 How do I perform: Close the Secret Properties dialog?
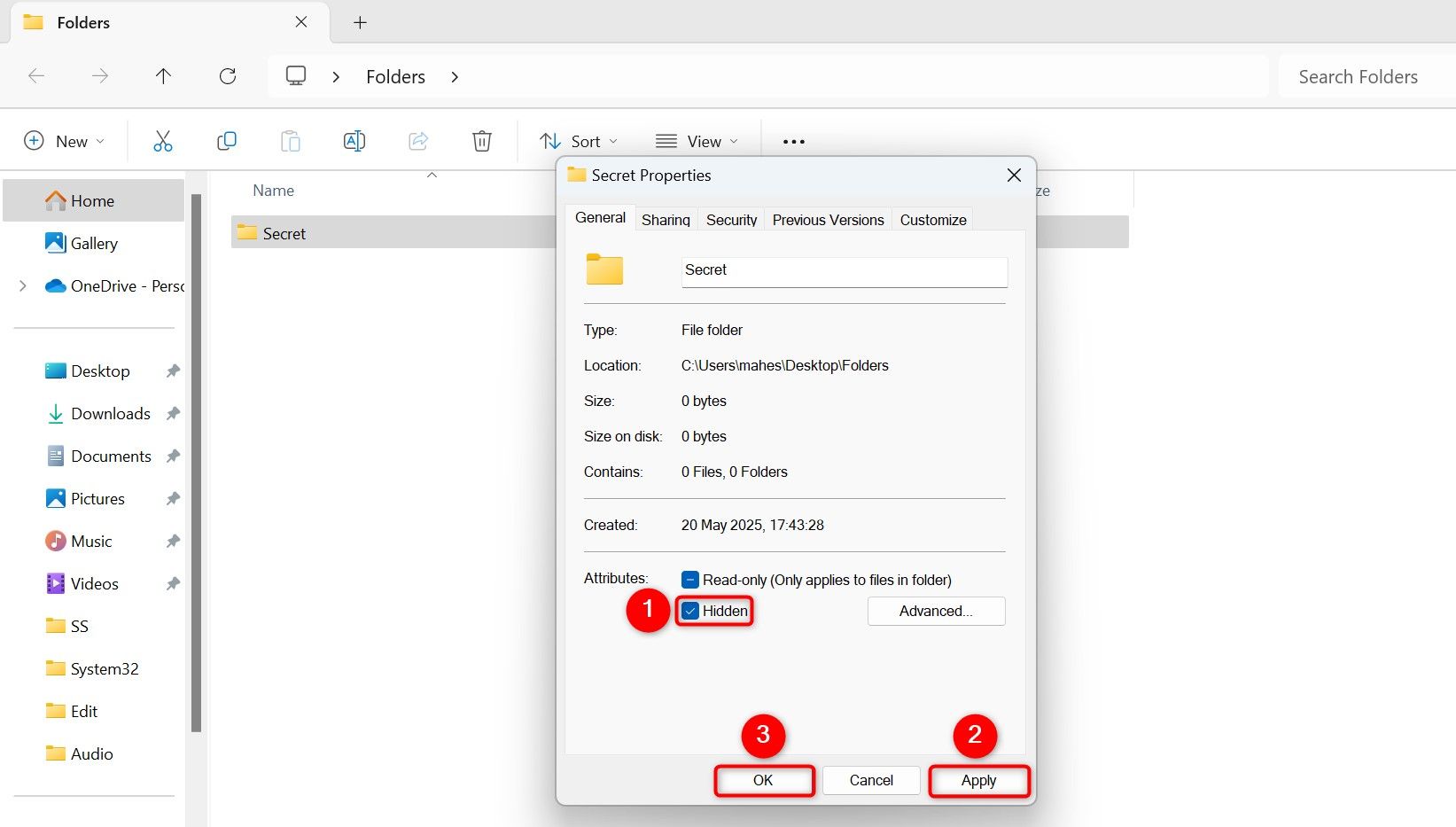(1015, 176)
